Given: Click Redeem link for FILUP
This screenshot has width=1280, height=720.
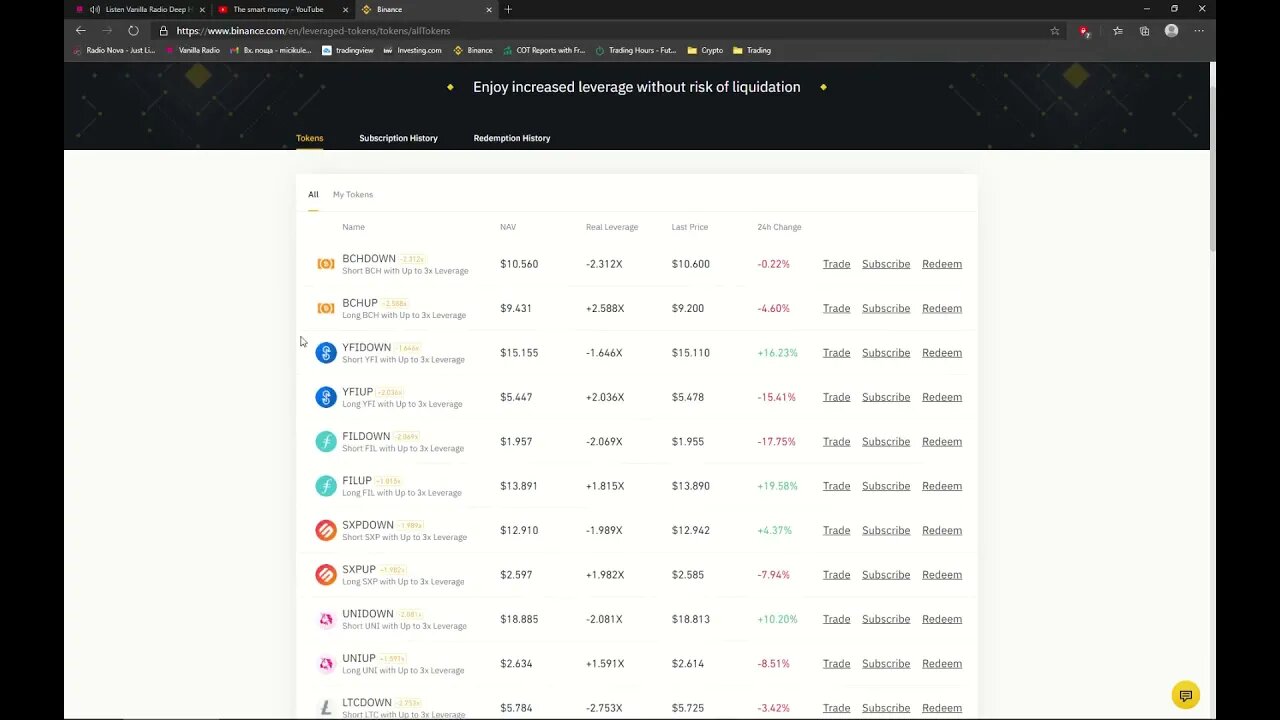Looking at the screenshot, I should click(x=942, y=486).
